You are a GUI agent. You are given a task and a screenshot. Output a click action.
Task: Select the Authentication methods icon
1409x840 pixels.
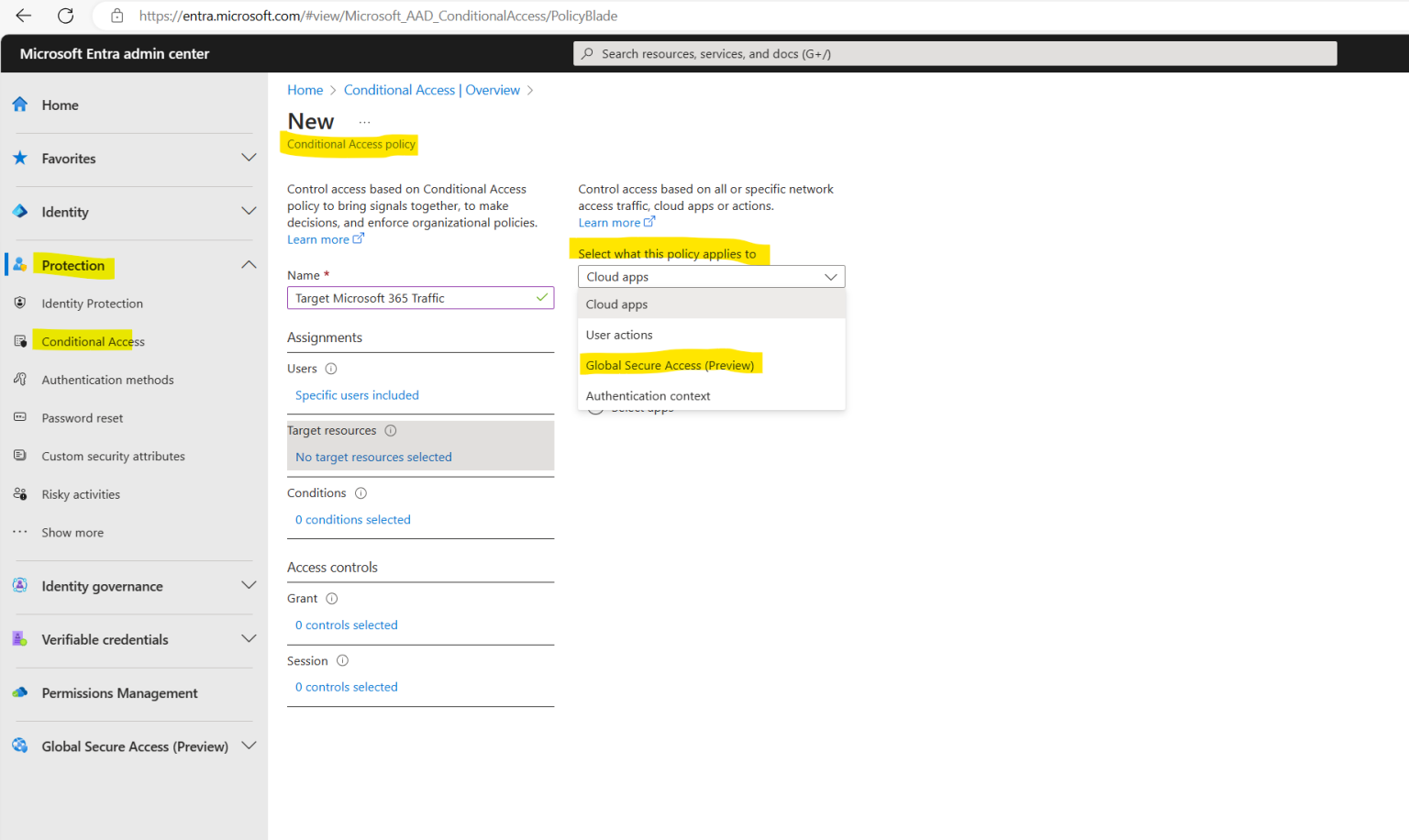coord(20,379)
